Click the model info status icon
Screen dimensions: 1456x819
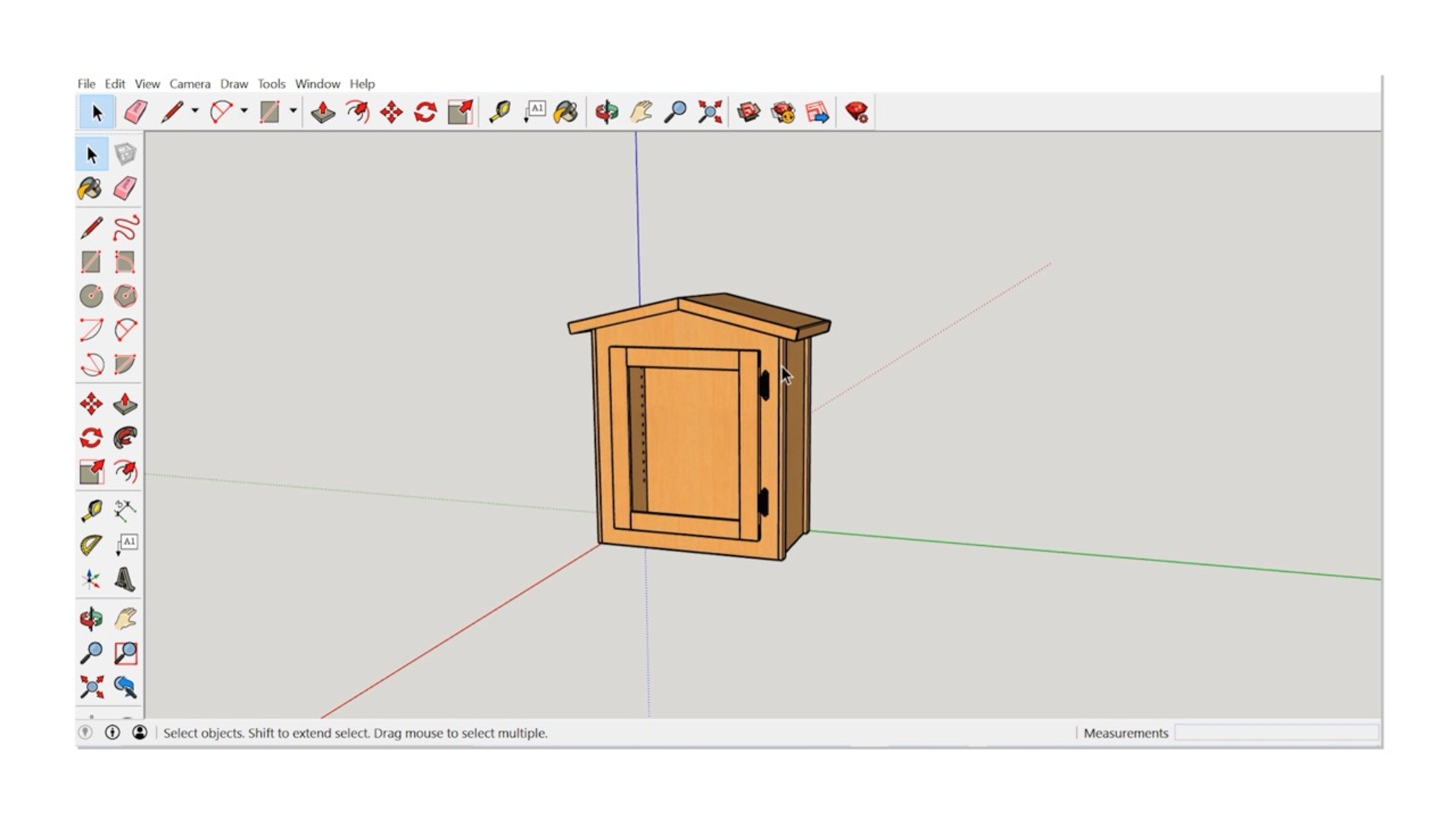pos(112,733)
